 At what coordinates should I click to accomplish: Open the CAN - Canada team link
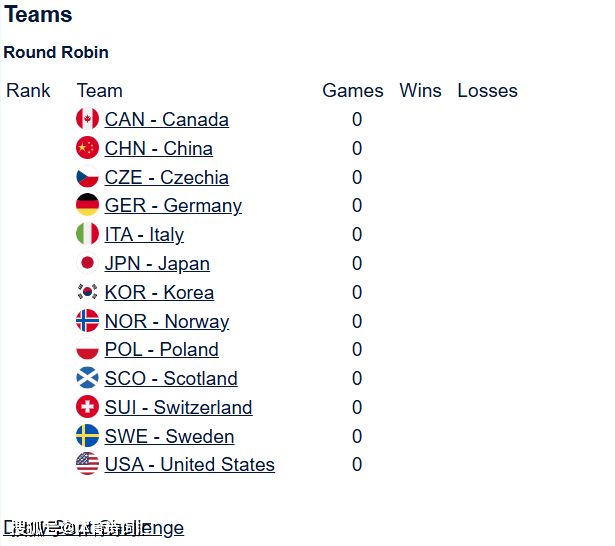click(x=166, y=119)
